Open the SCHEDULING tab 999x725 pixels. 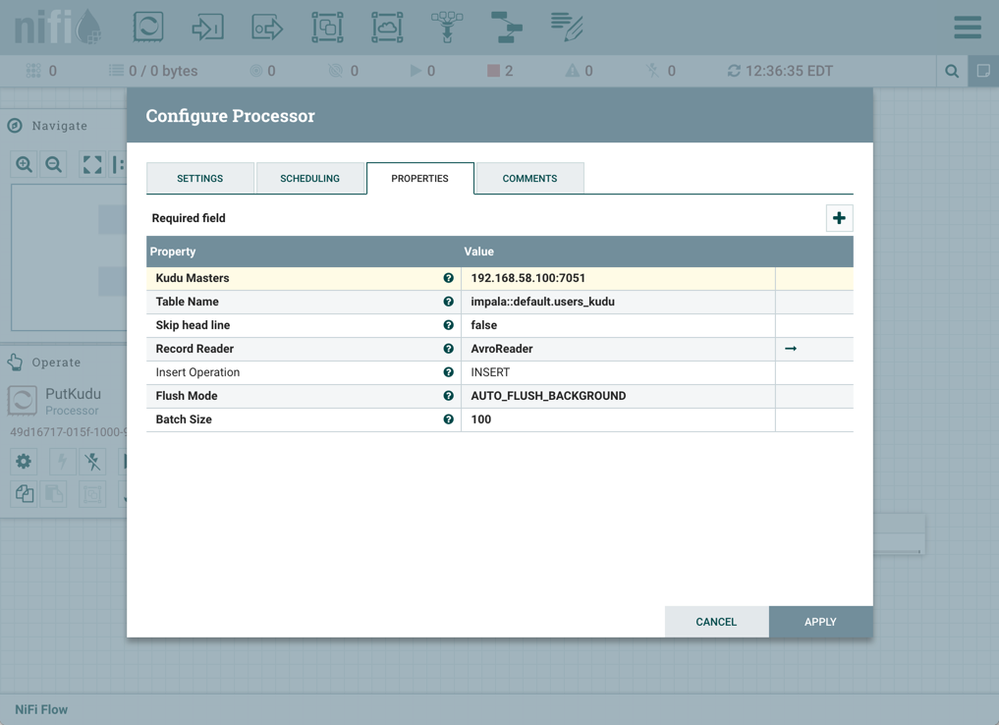[310, 178]
